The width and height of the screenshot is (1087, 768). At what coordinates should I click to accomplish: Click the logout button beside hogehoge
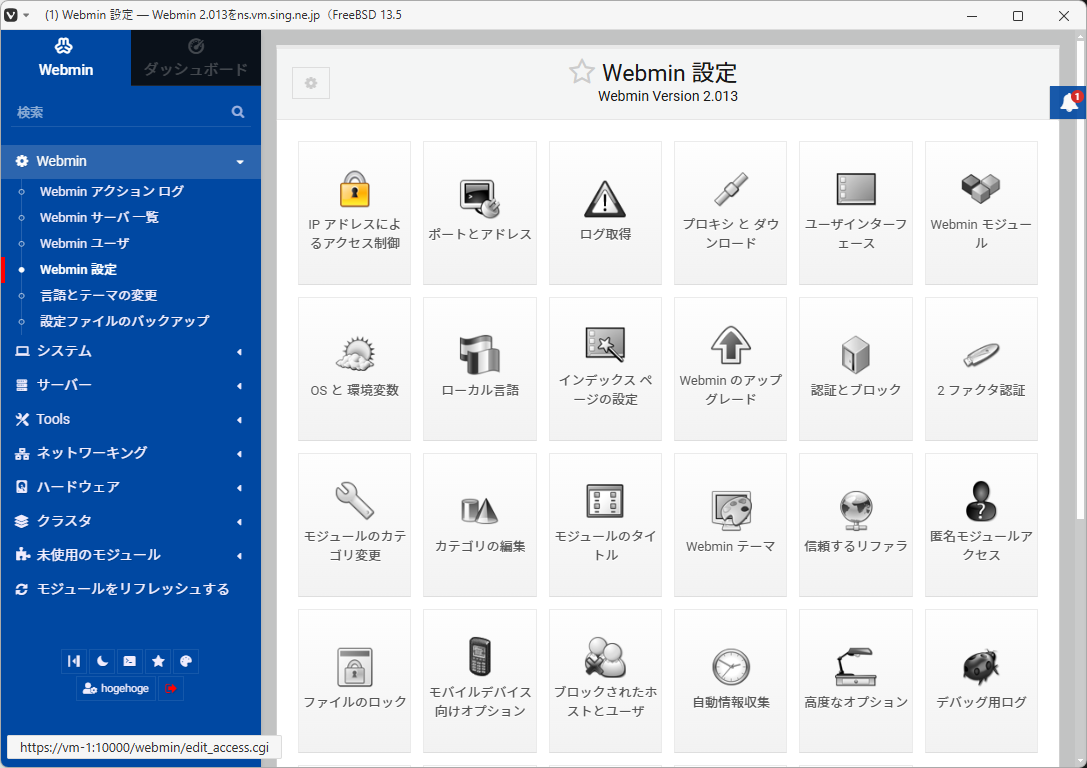171,688
